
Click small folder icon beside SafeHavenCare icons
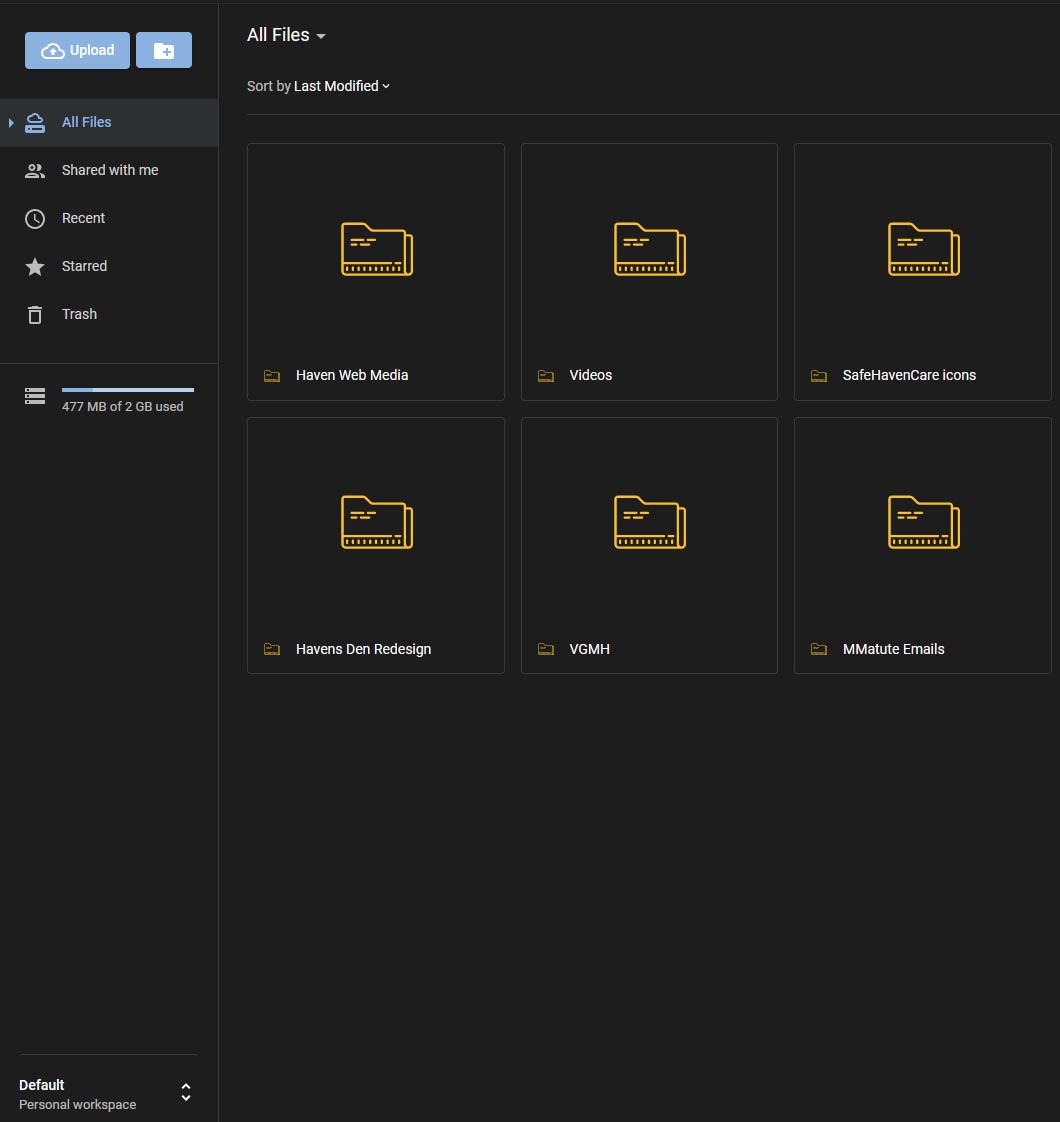pos(819,376)
